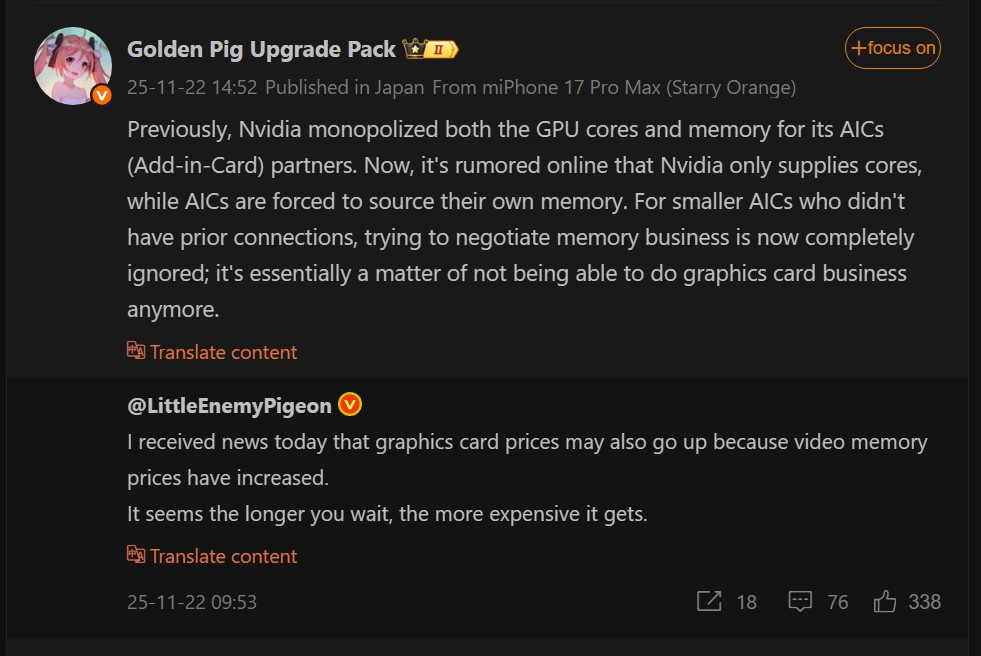Click the repost count '18'

[x=745, y=602]
